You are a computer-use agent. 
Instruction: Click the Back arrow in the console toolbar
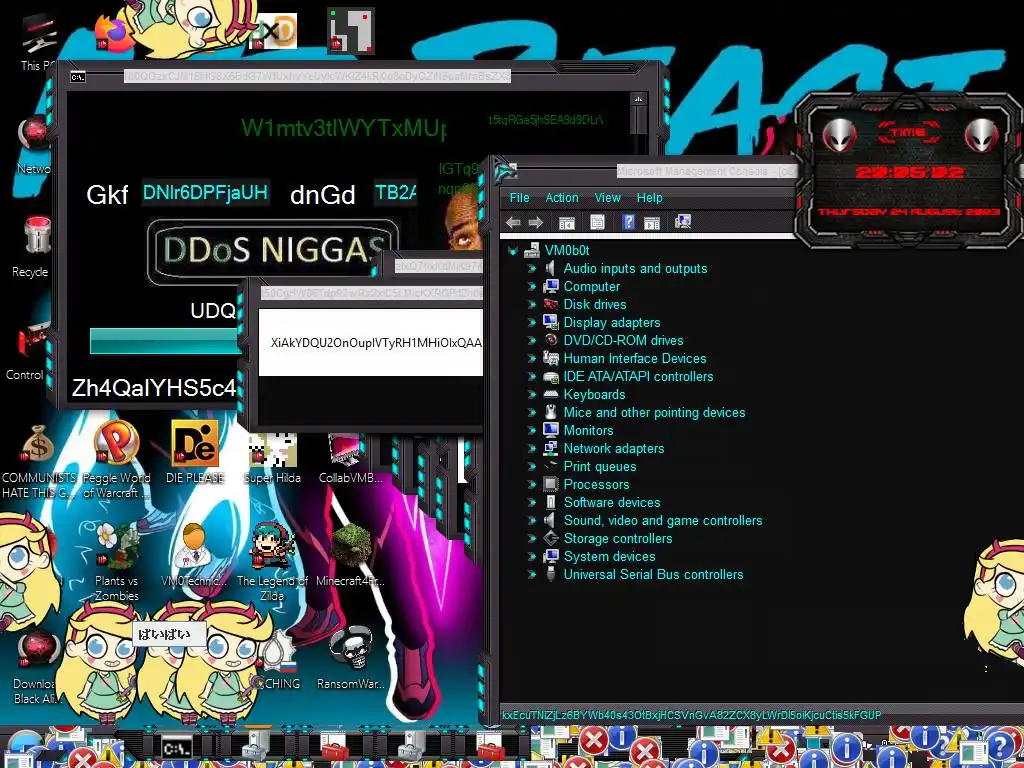click(x=513, y=223)
